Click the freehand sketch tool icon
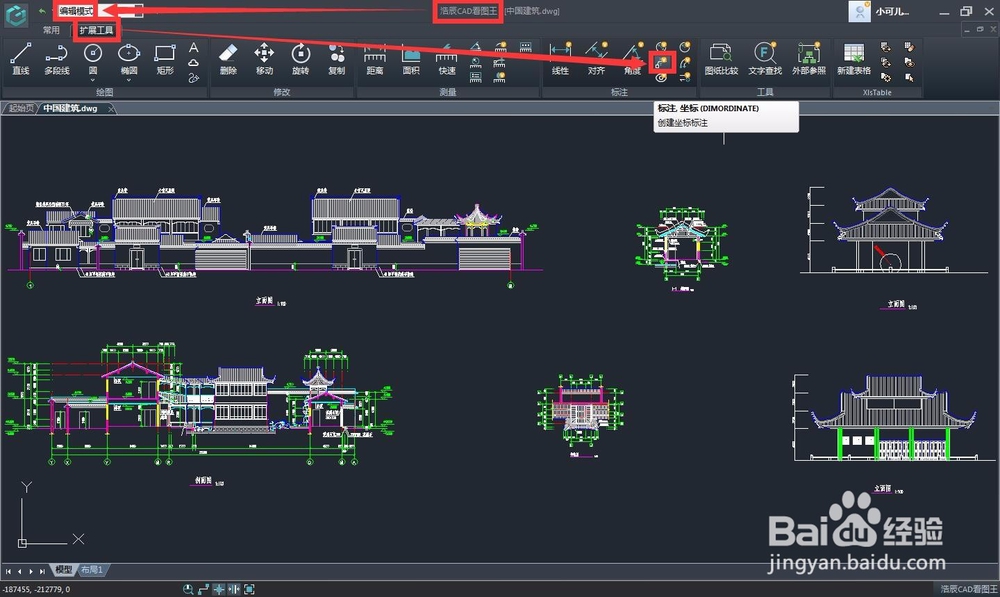Image resolution: width=1000 pixels, height=597 pixels. (194, 78)
